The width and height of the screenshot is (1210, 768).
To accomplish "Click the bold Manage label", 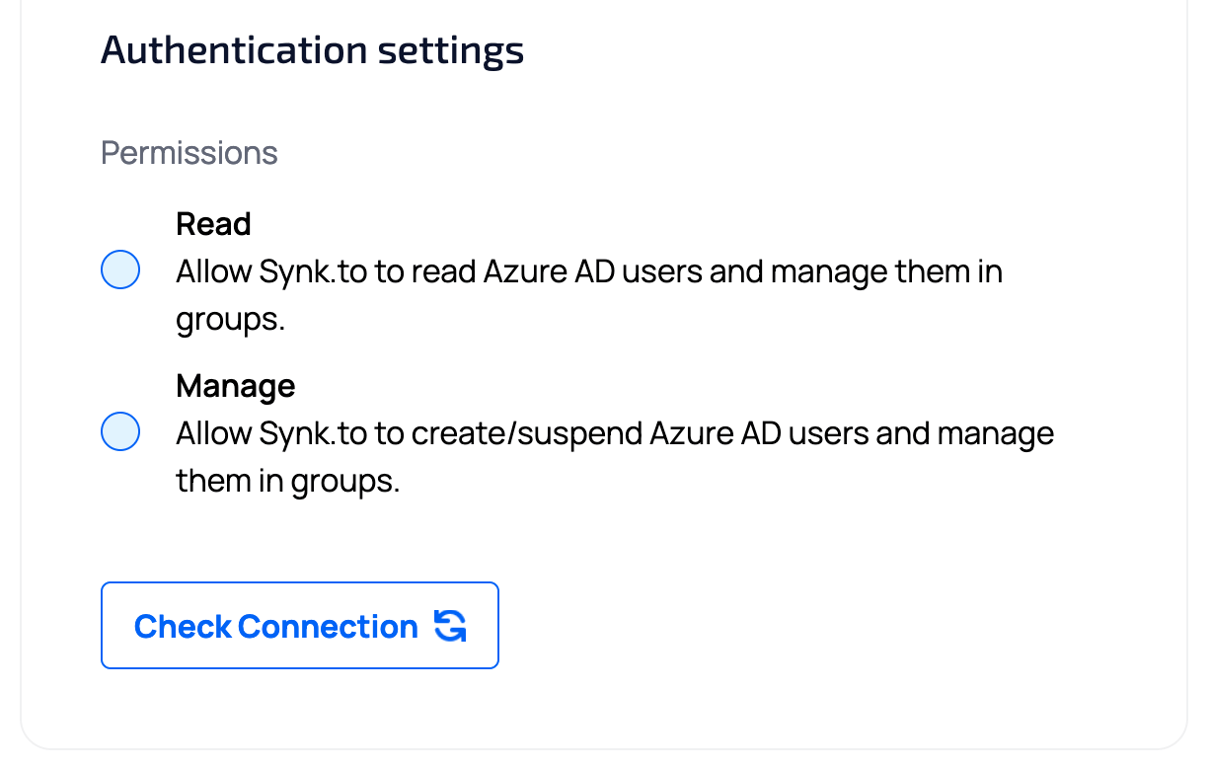I will coord(236,386).
